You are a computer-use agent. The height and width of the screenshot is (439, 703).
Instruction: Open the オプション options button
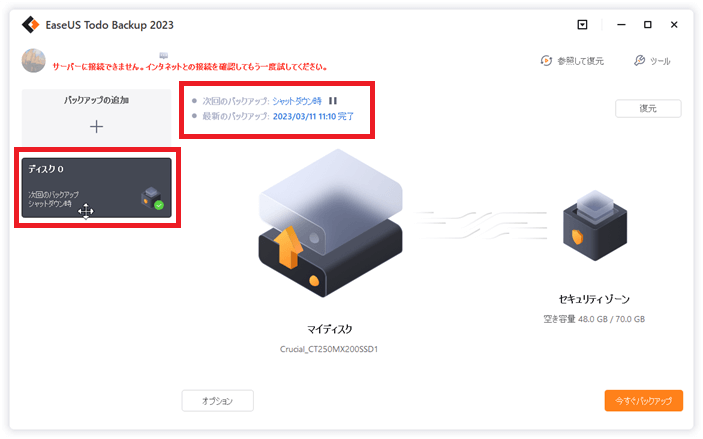click(x=217, y=400)
